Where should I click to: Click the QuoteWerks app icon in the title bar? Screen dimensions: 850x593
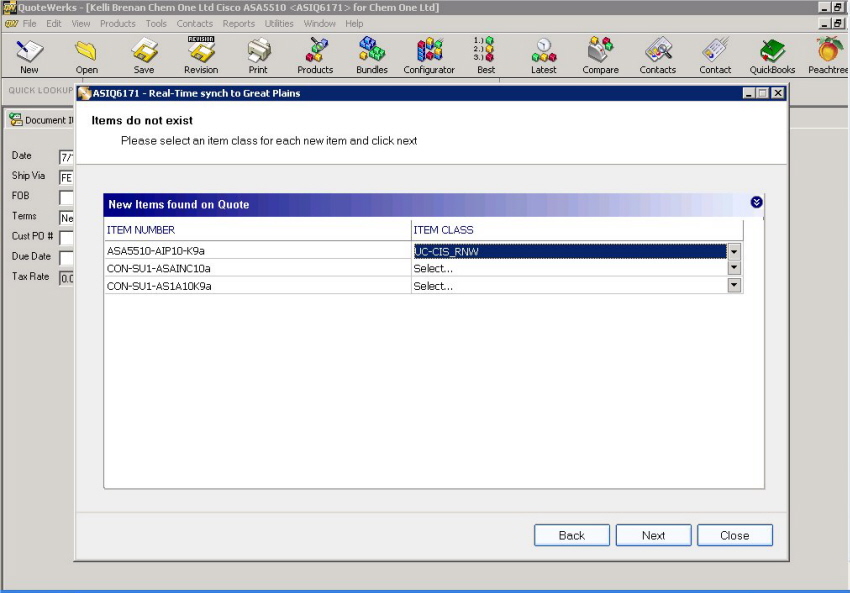(x=9, y=8)
